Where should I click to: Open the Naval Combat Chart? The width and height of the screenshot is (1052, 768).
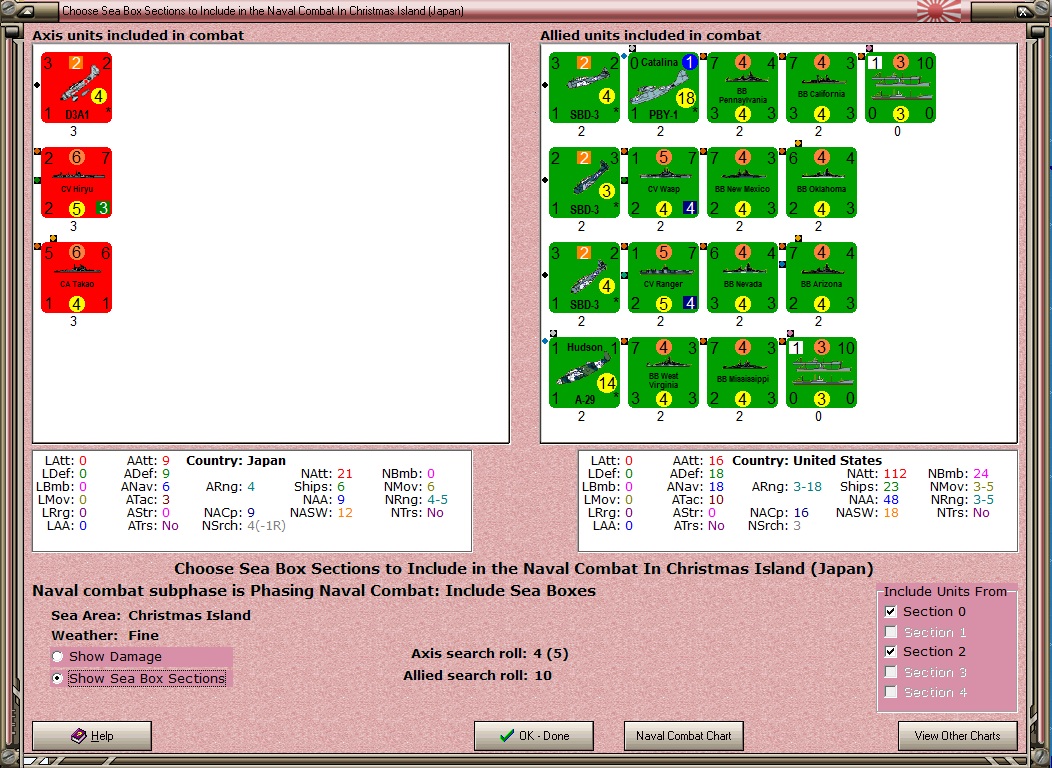pyautogui.click(x=684, y=736)
